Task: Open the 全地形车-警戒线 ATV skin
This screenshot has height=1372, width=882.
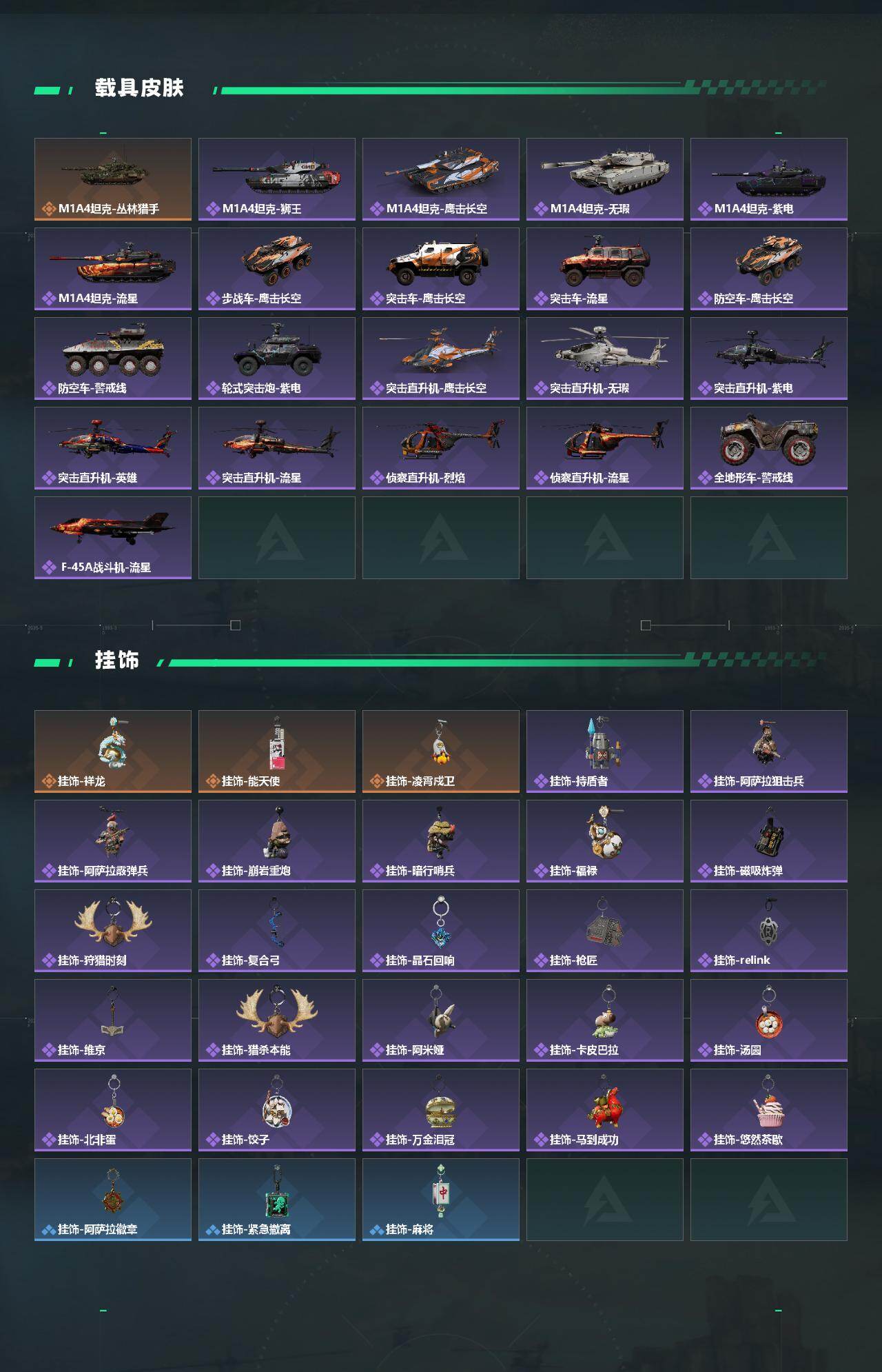Action: (769, 448)
